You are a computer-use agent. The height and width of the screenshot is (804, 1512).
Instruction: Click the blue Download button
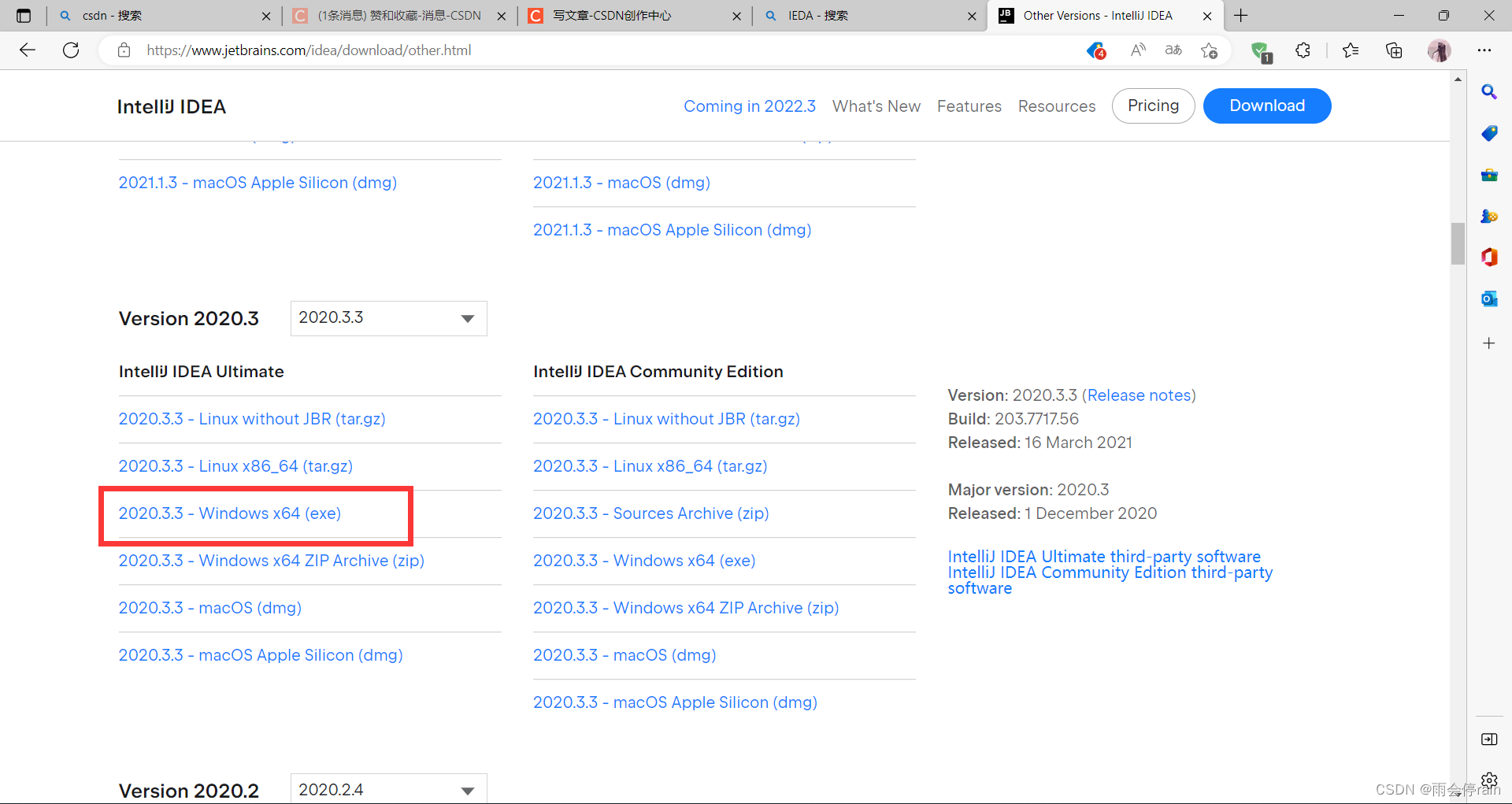[x=1267, y=106]
